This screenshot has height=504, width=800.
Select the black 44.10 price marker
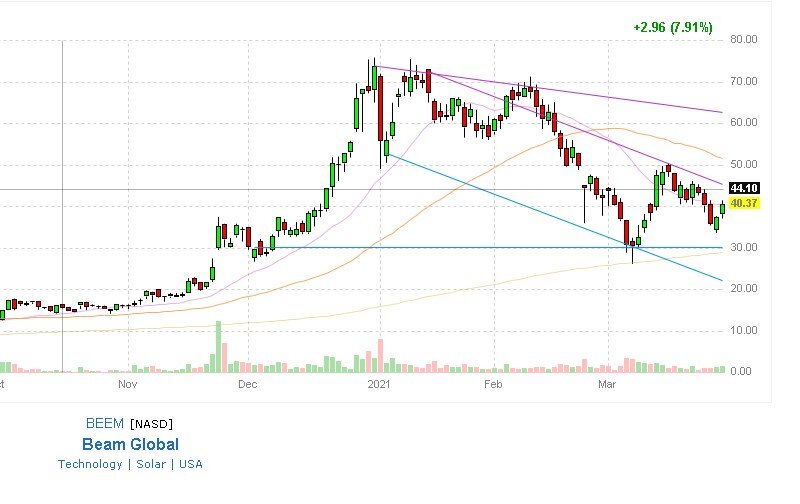pos(744,188)
